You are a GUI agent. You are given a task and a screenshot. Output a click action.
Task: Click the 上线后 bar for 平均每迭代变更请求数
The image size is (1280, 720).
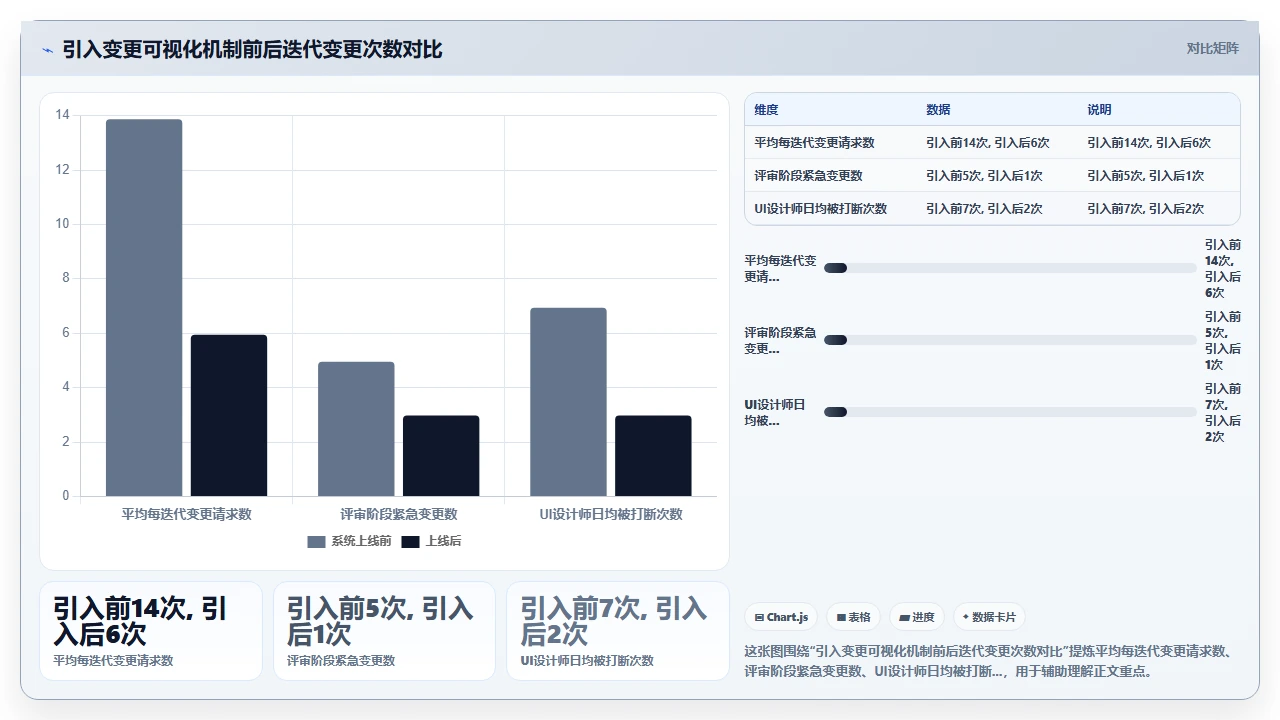(x=229, y=415)
